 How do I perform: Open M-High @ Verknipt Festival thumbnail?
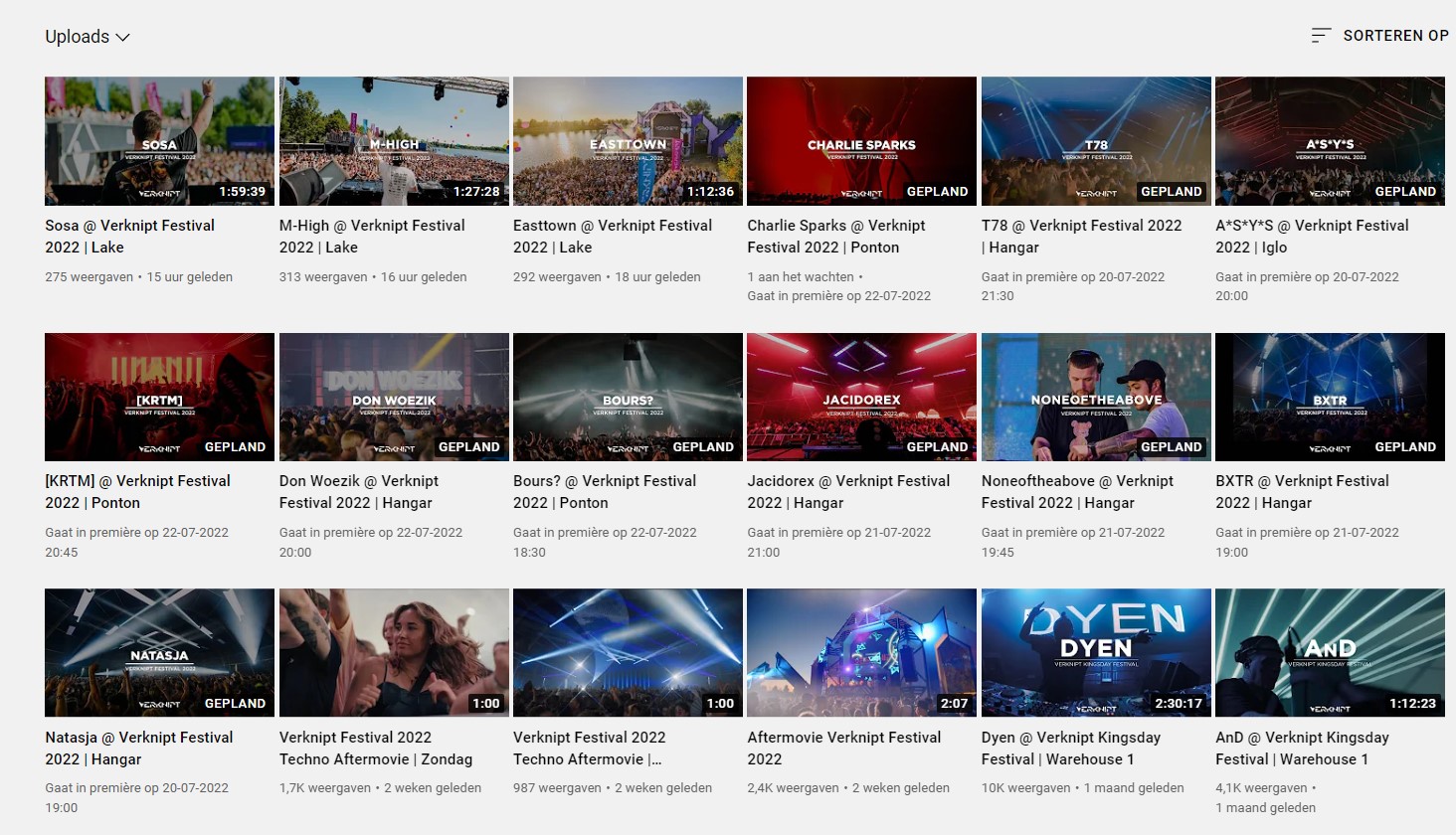(x=394, y=141)
